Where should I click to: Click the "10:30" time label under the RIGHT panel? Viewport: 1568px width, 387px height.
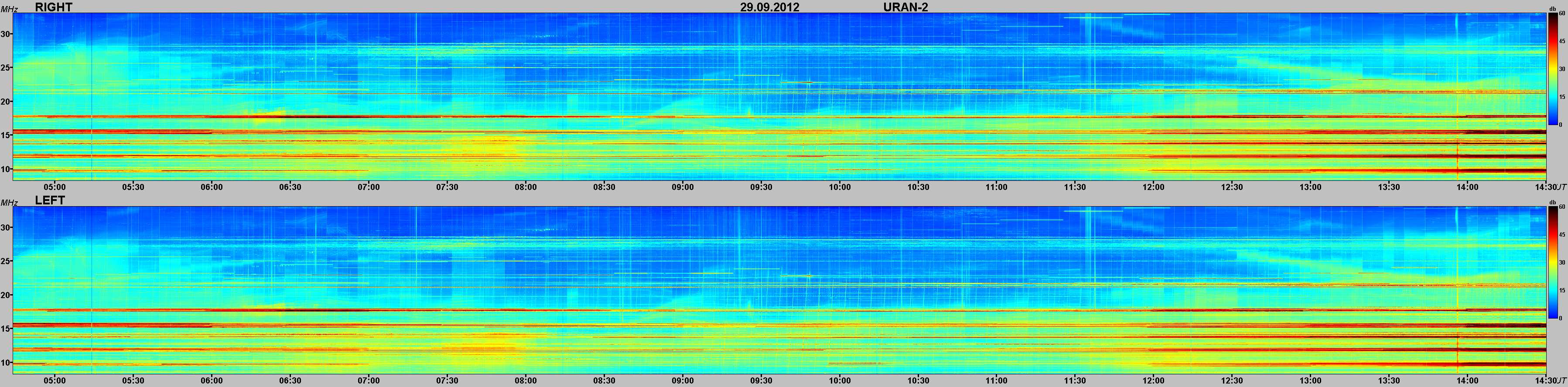pos(919,187)
